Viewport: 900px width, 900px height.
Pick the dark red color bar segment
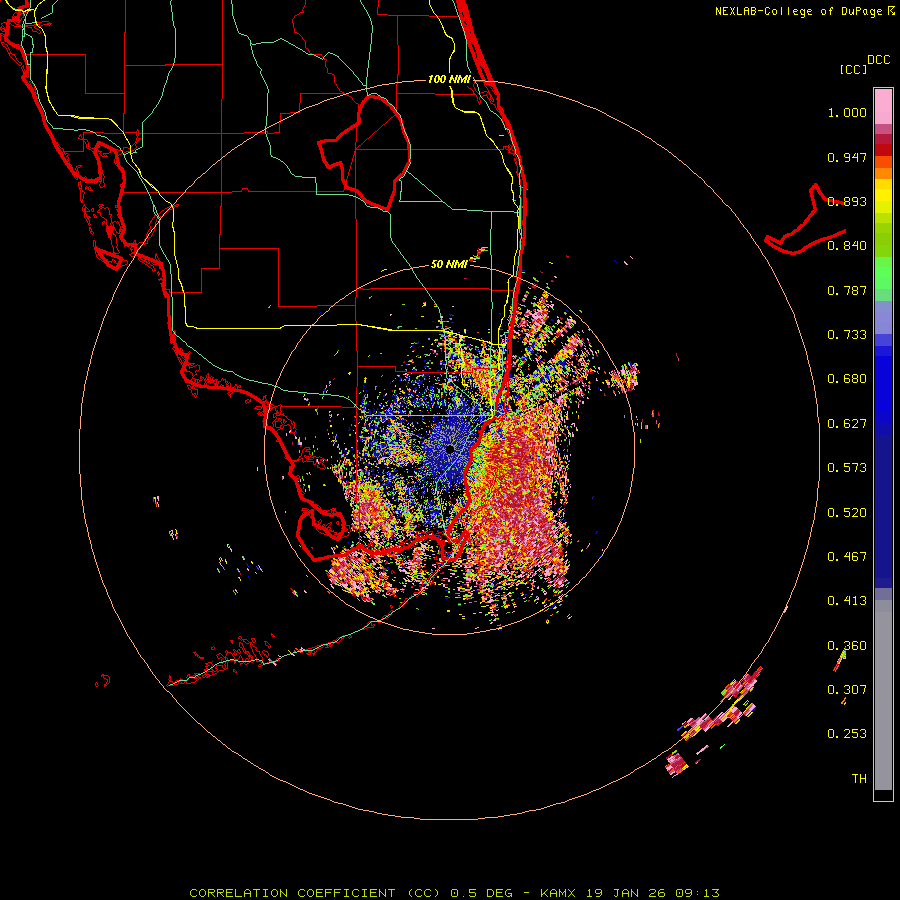point(883,150)
